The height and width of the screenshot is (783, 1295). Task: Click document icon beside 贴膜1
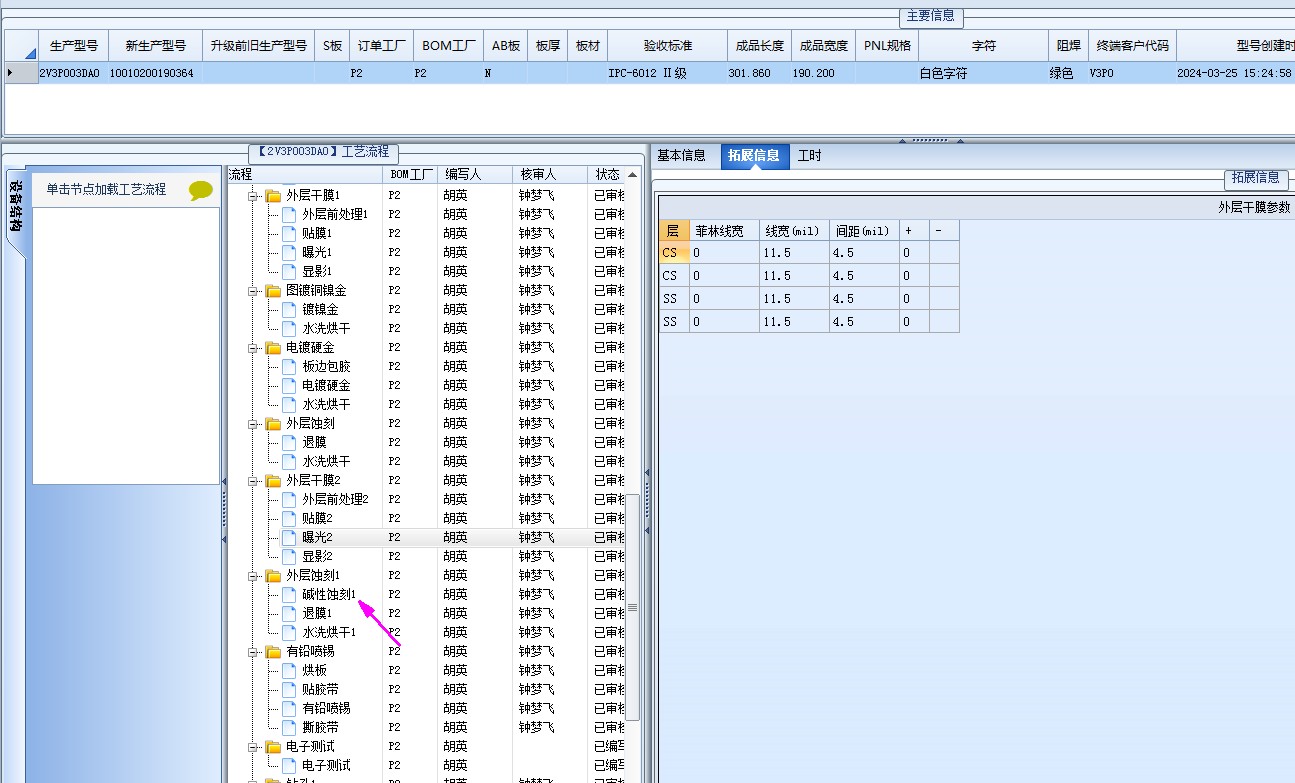point(289,233)
